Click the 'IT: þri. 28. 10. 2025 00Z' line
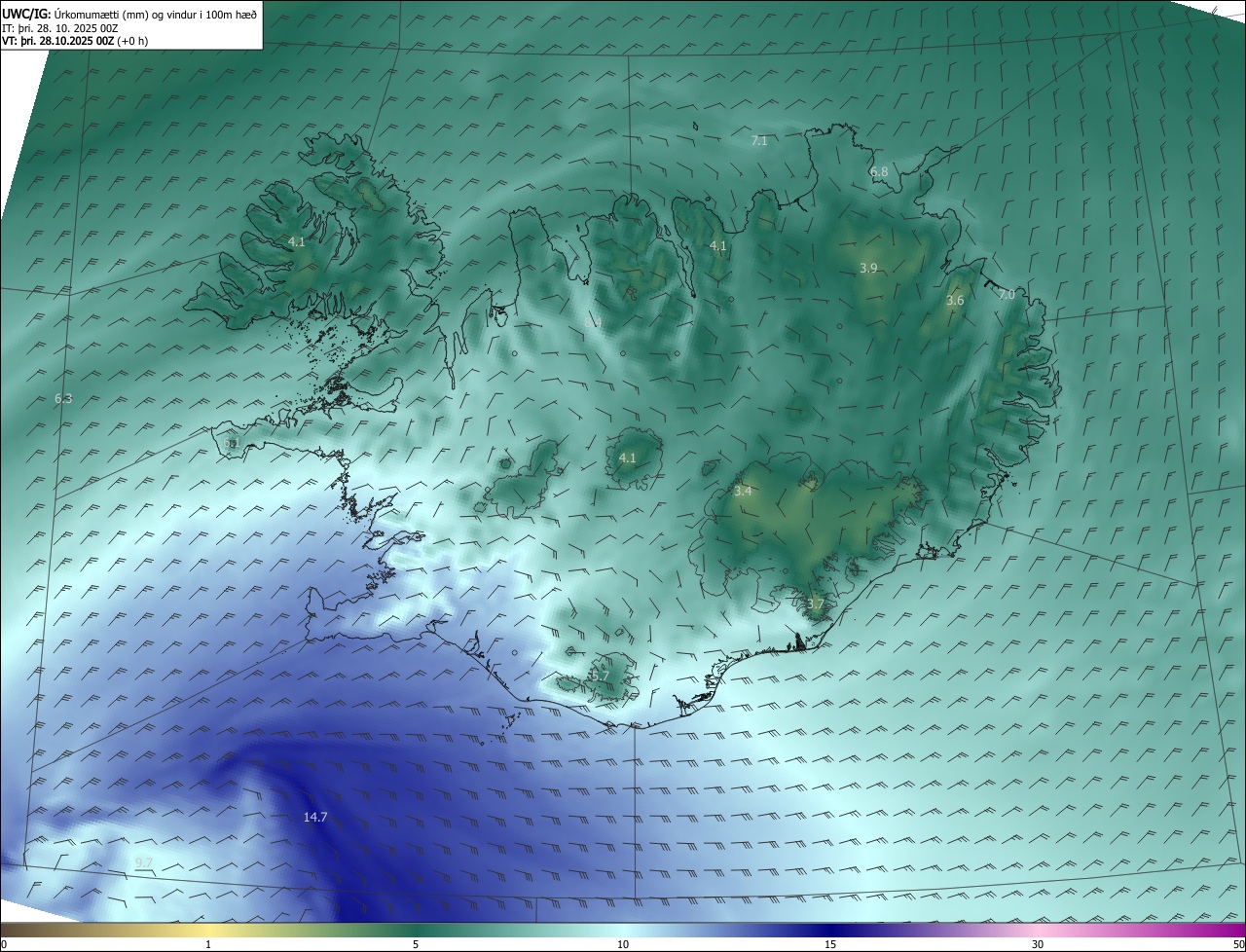1246x952 pixels. [x=59, y=28]
